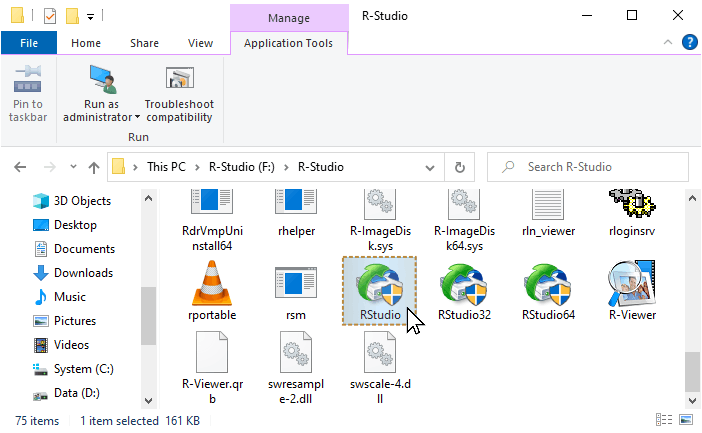The height and width of the screenshot is (433, 702).
Task: Click the Pin to taskbar icon
Action: pos(27,79)
